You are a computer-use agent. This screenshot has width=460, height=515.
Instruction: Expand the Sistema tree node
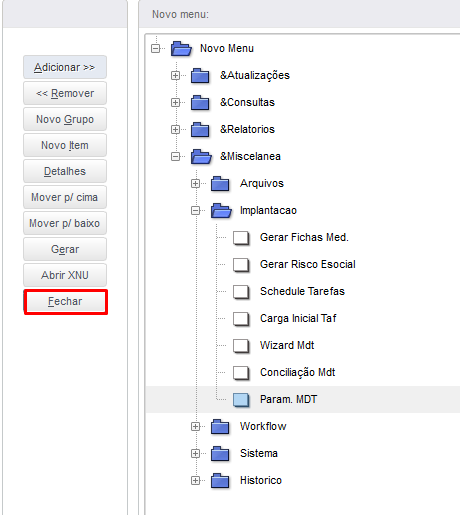(195, 453)
